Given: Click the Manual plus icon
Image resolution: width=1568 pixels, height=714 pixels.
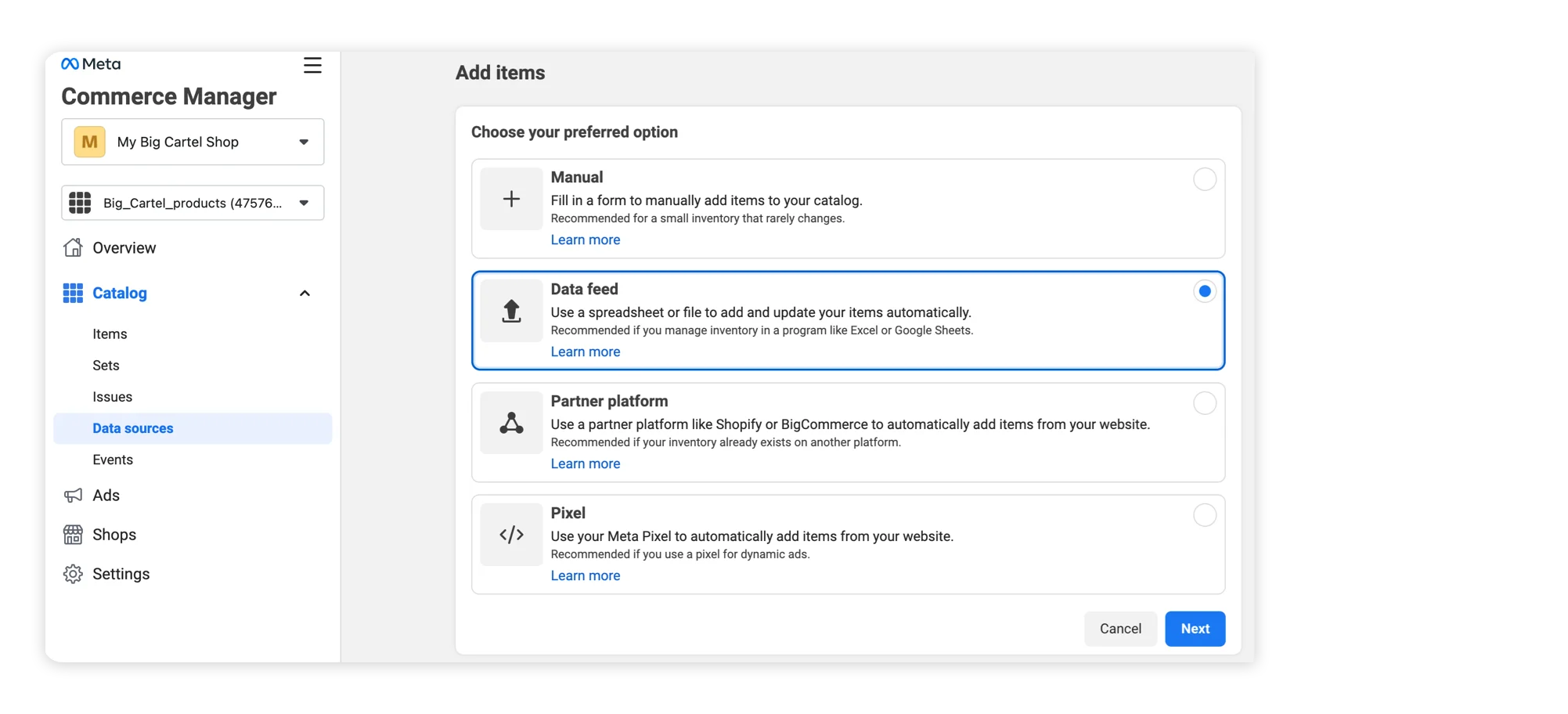Looking at the screenshot, I should pyautogui.click(x=511, y=199).
